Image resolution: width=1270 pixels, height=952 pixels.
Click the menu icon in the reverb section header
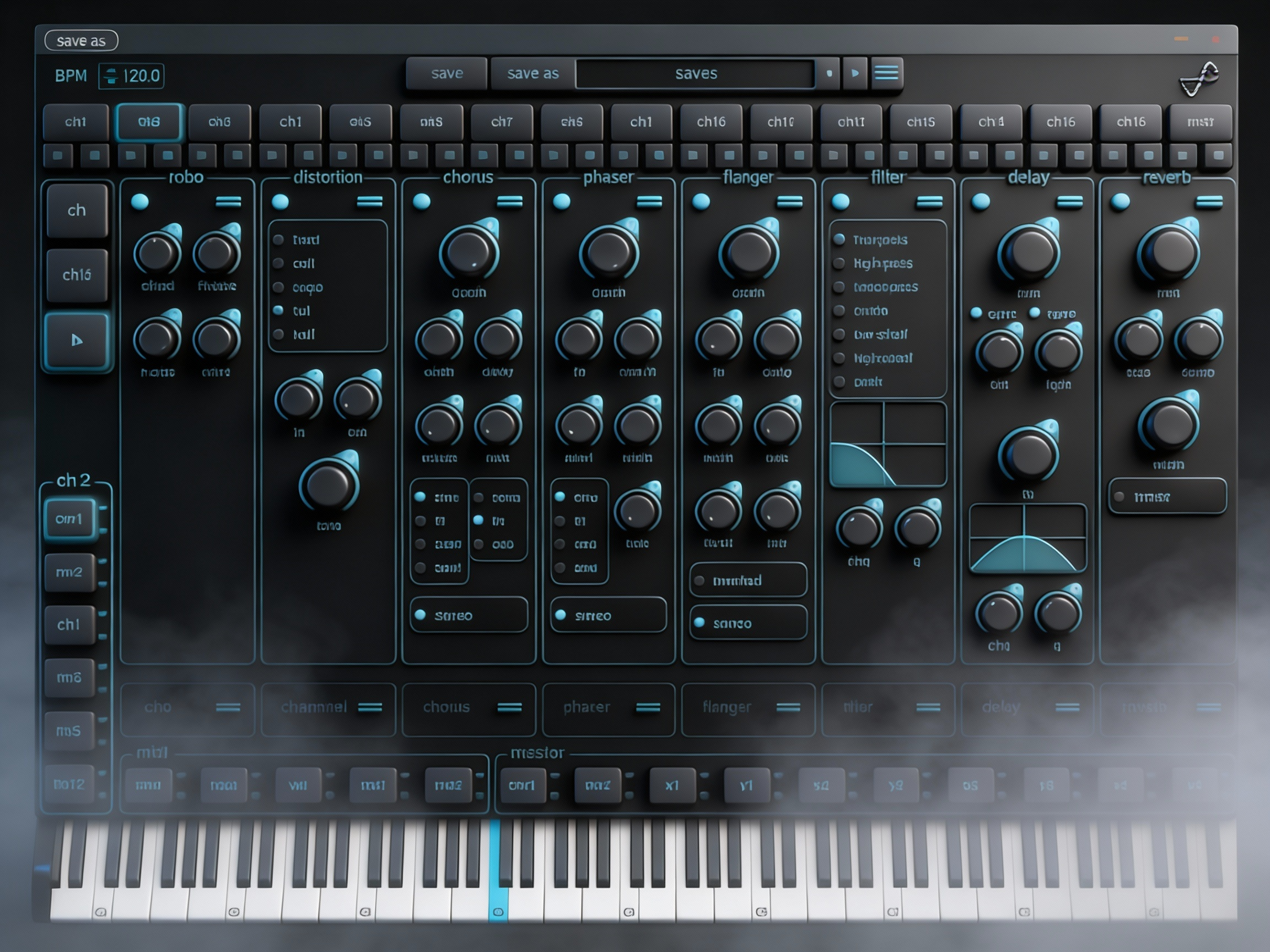1209,201
